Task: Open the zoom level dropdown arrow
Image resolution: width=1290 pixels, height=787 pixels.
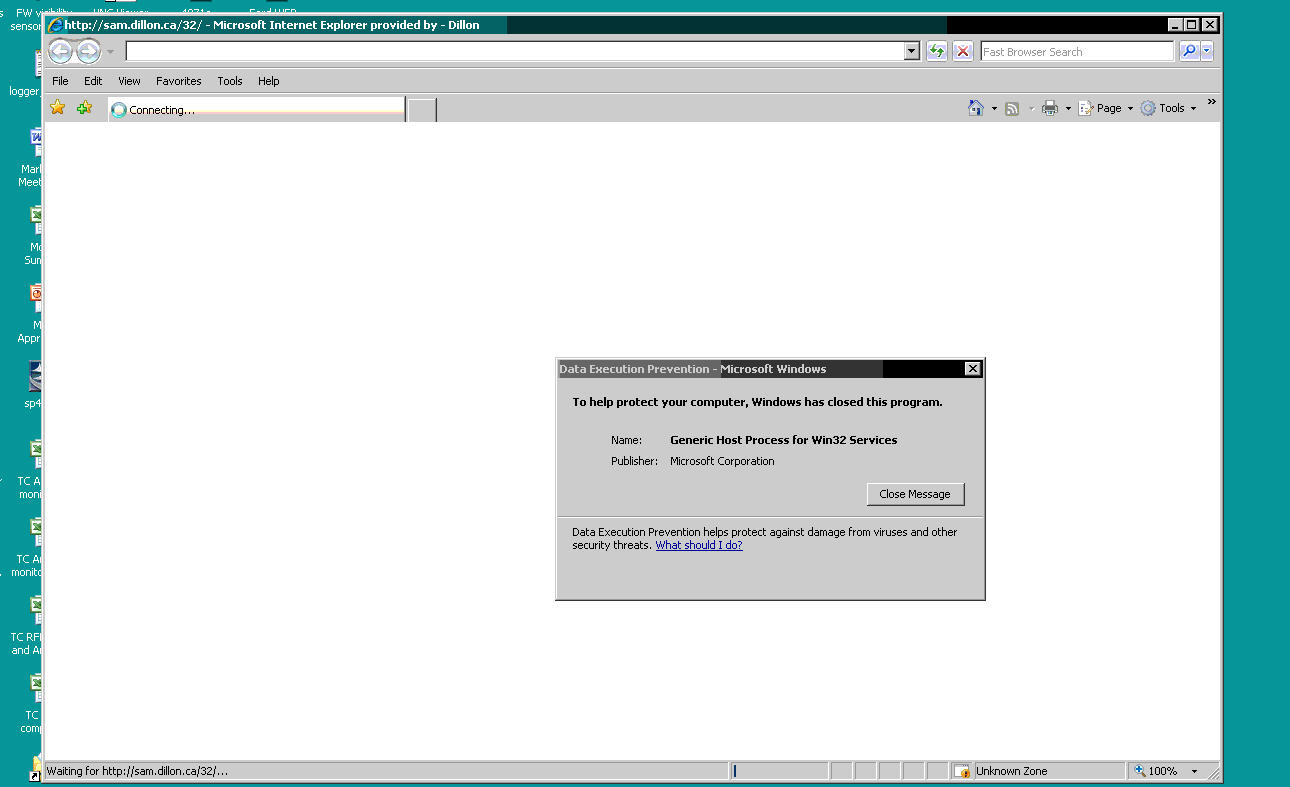Action: click(1196, 770)
